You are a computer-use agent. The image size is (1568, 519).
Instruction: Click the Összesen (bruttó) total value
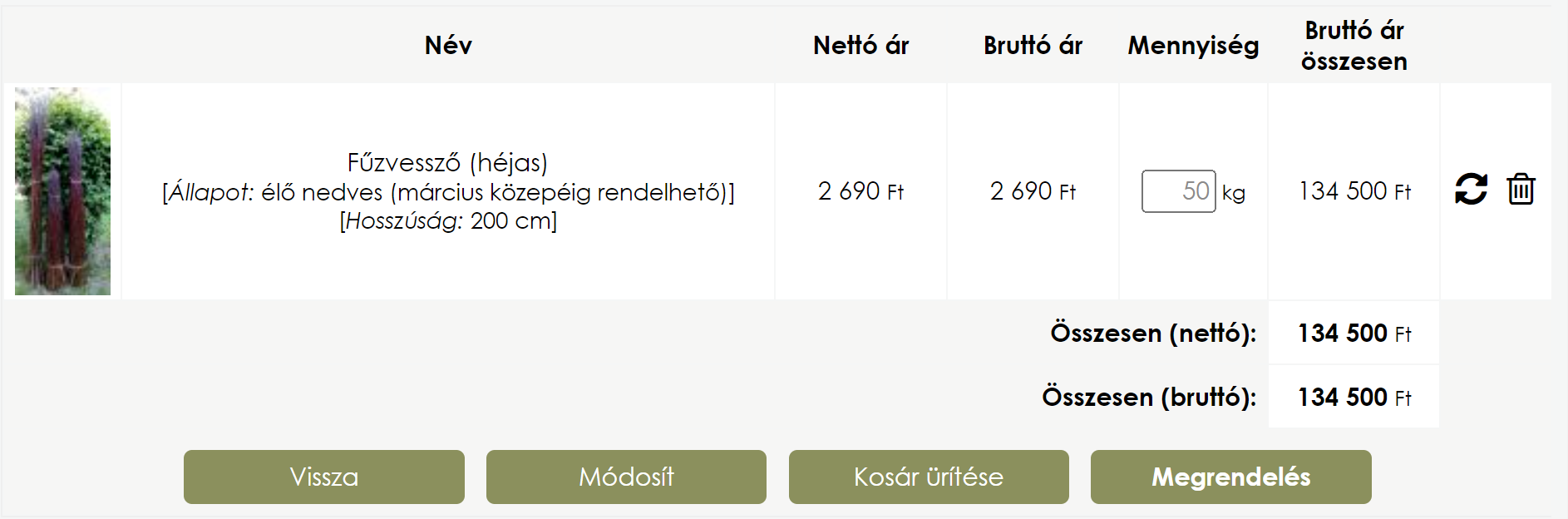[1354, 398]
